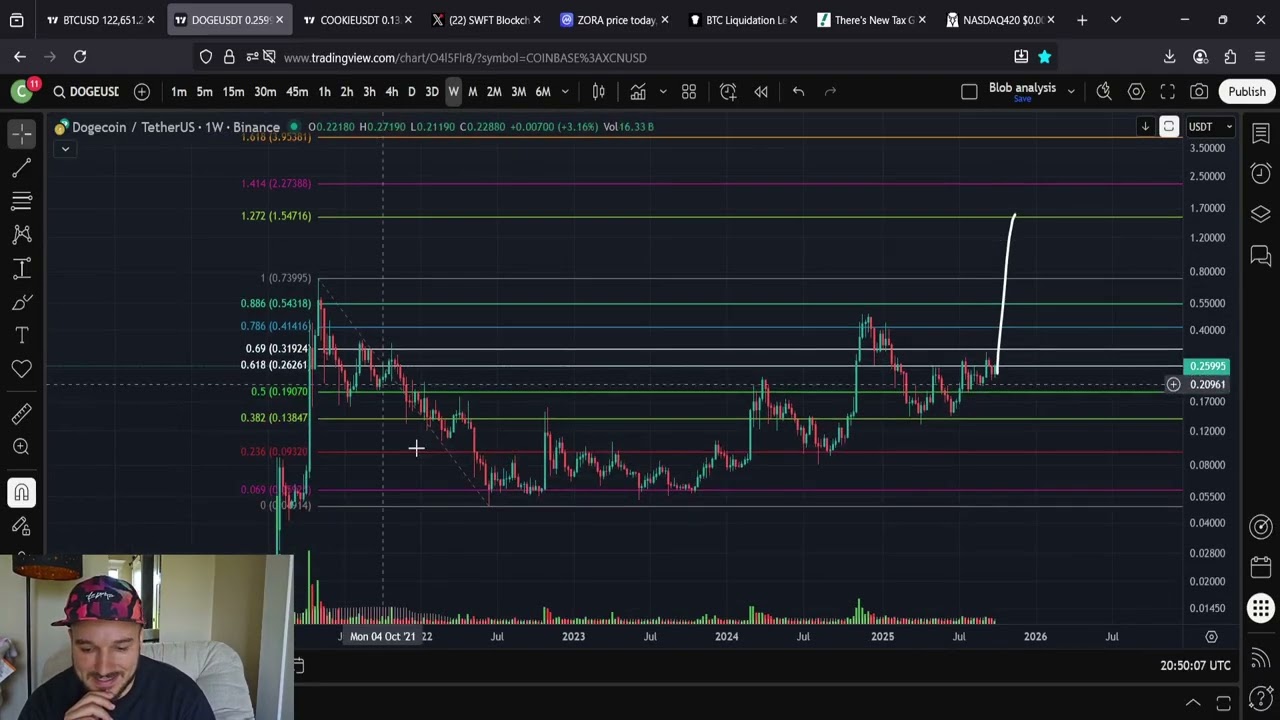Switch to the 1h timeframe
This screenshot has height=720, width=1280.
[x=324, y=92]
